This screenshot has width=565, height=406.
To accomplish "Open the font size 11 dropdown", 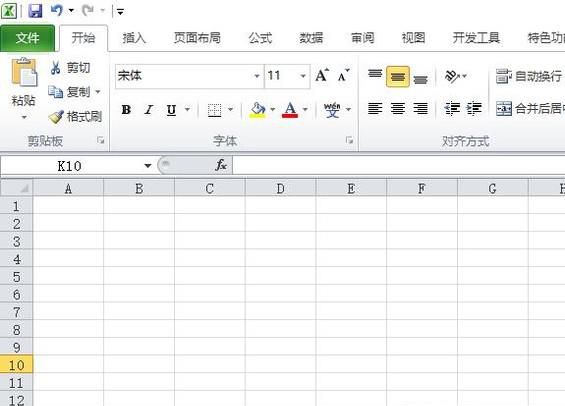I will click(x=303, y=76).
